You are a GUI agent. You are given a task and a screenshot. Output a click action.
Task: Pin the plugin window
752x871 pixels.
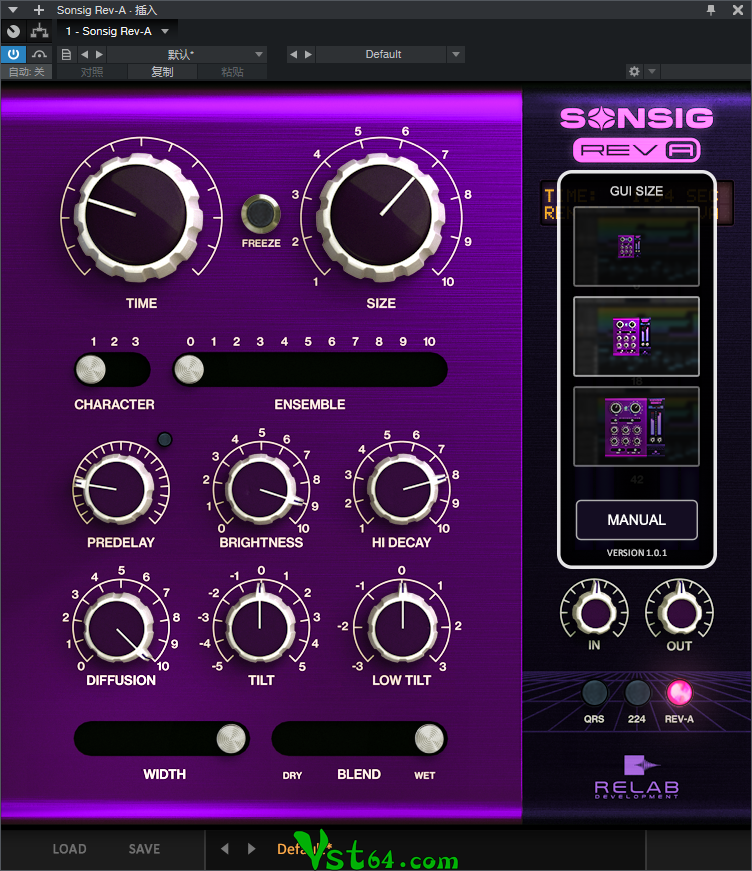coord(711,9)
